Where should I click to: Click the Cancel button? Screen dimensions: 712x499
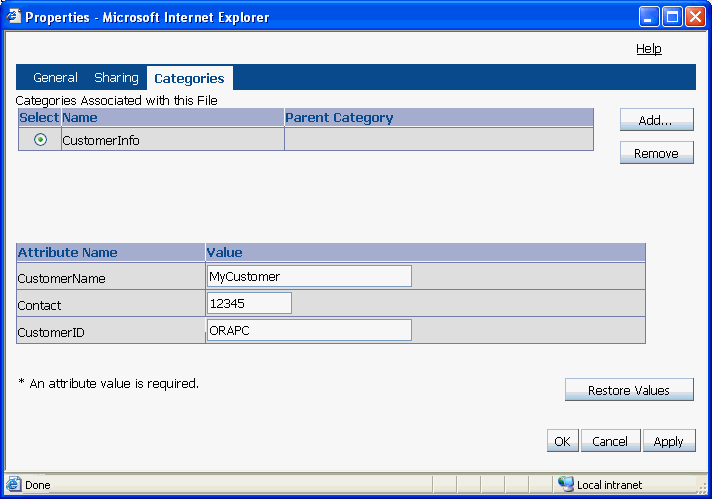610,441
